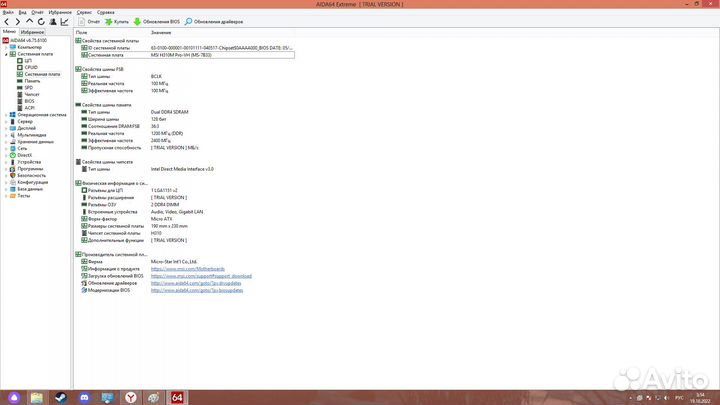
Task: Select SPD item in the tree
Action: coord(30,87)
